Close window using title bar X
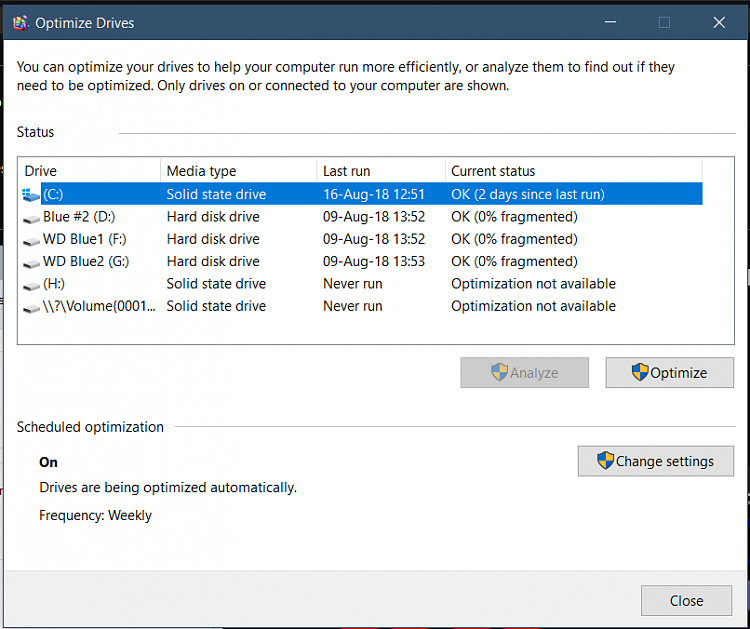The width and height of the screenshot is (750, 629). coord(719,22)
